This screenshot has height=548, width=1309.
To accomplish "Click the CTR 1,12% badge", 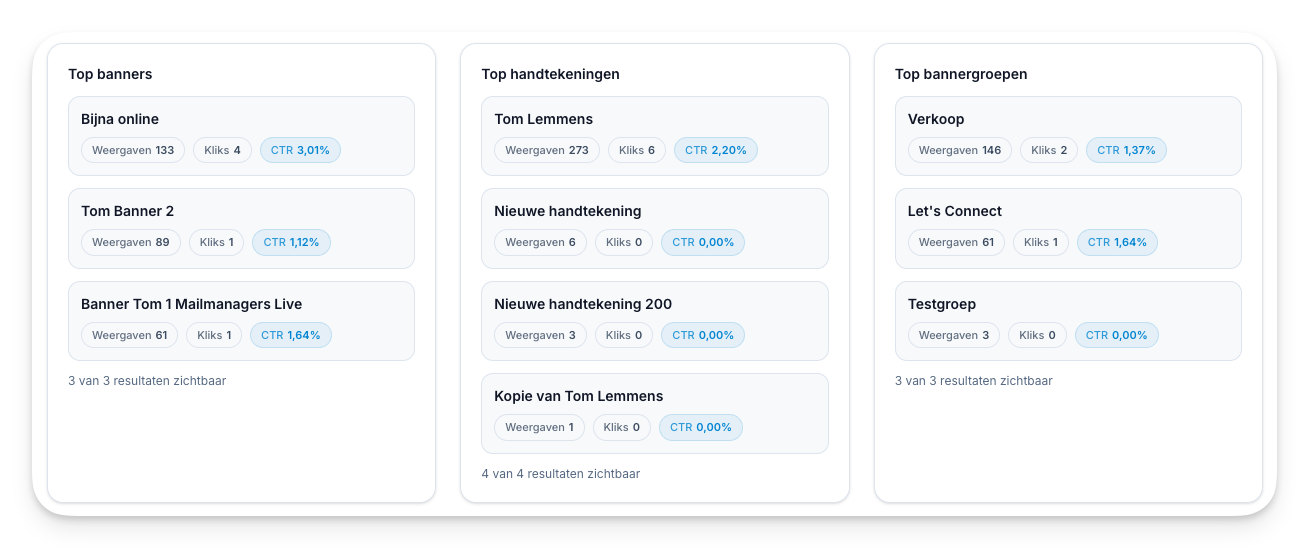I will (291, 242).
